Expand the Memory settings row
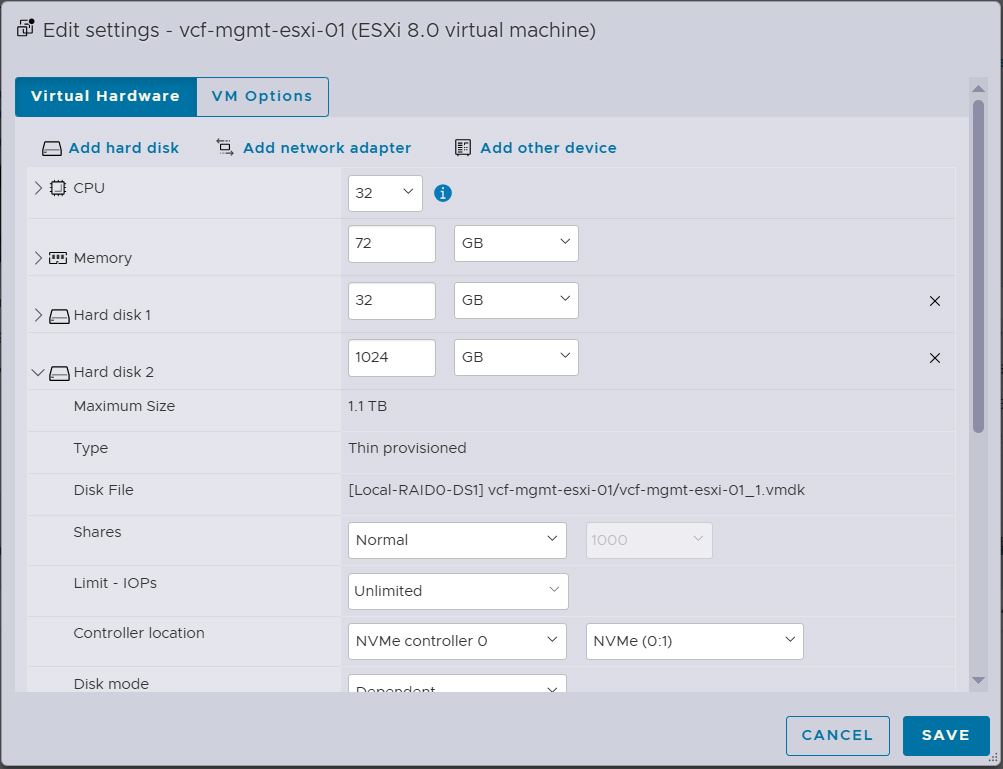The image size is (1003, 769). click(x=38, y=258)
